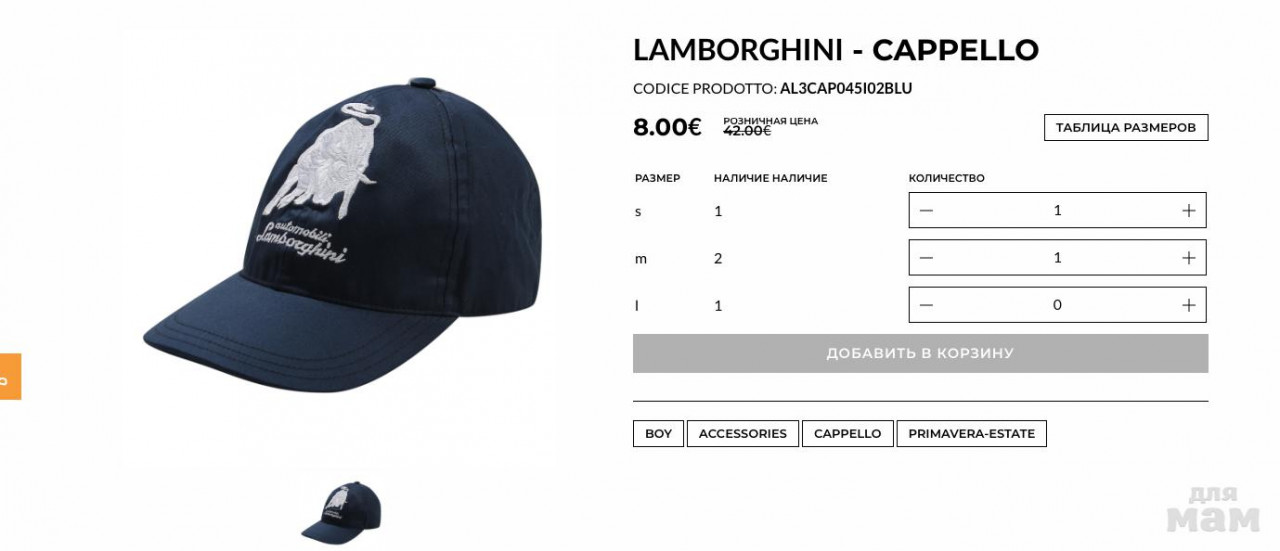
Task: Decrease quantity for size s
Action: coord(926,210)
